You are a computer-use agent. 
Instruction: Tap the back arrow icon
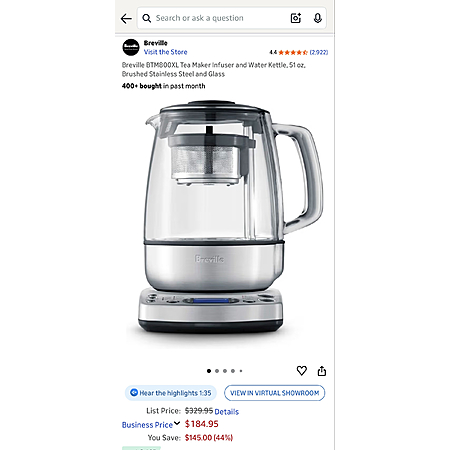(x=126, y=18)
